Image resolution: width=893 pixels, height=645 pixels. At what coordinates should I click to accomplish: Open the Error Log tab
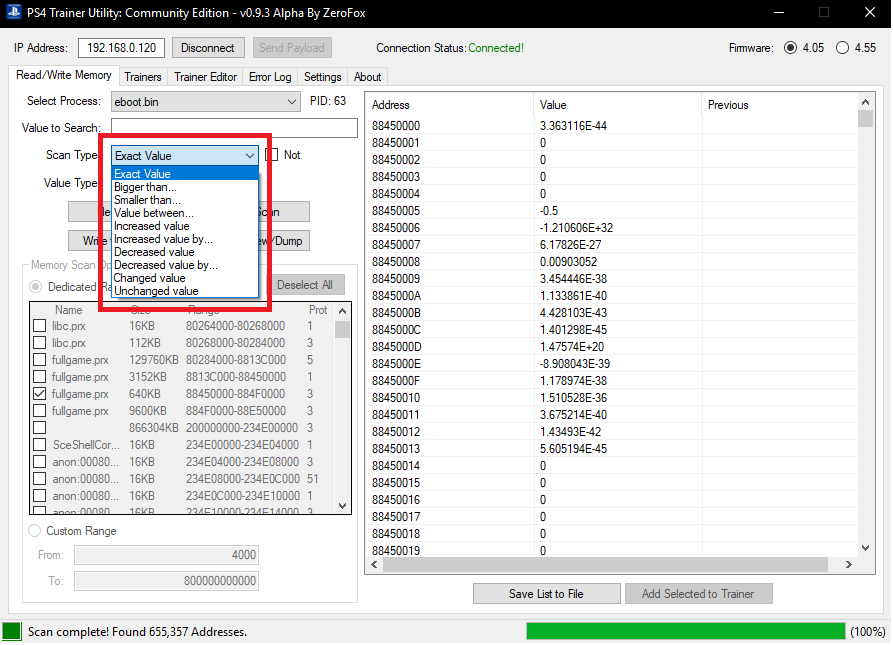tap(270, 77)
